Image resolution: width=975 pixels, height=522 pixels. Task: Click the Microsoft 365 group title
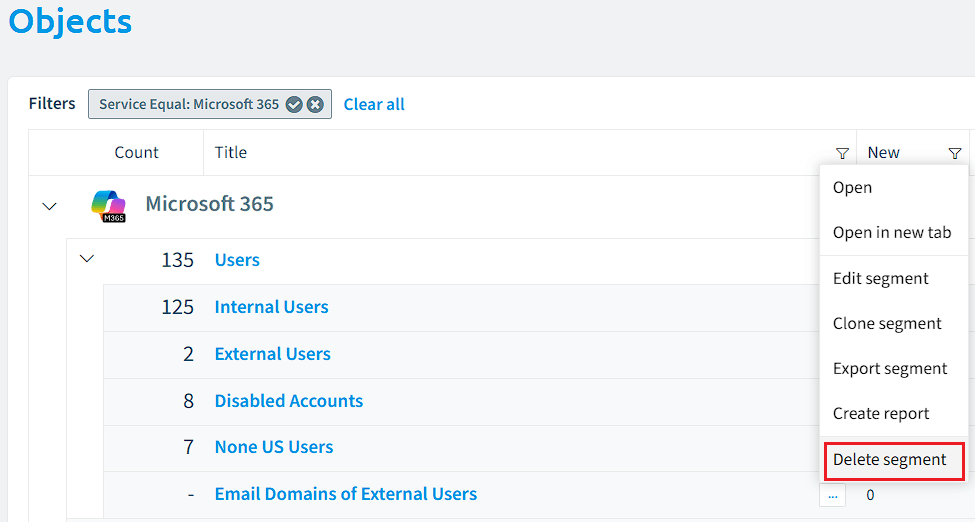(x=210, y=204)
